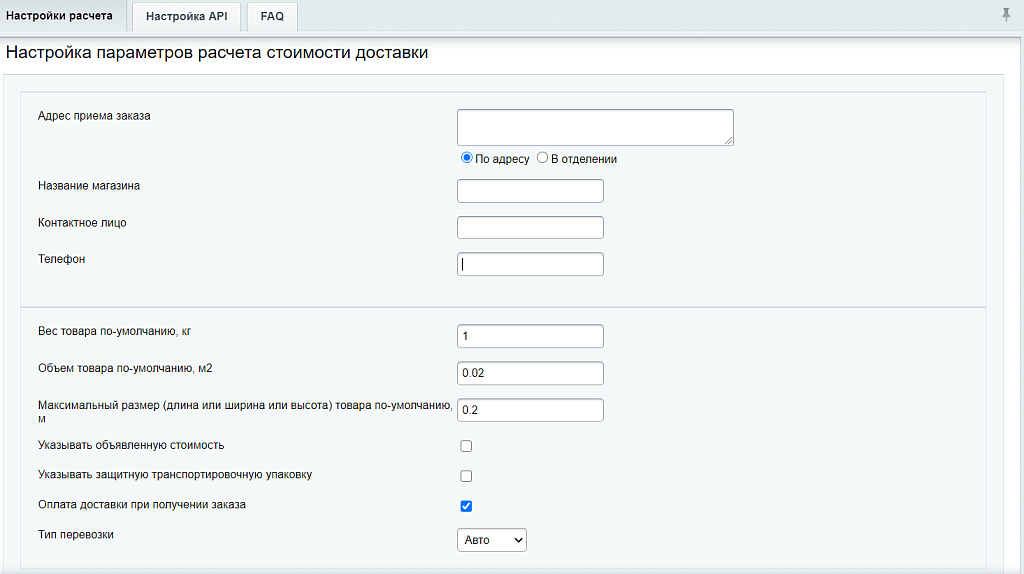Click into the Контактное лицо field
The height and width of the screenshot is (574, 1024).
(x=530, y=227)
